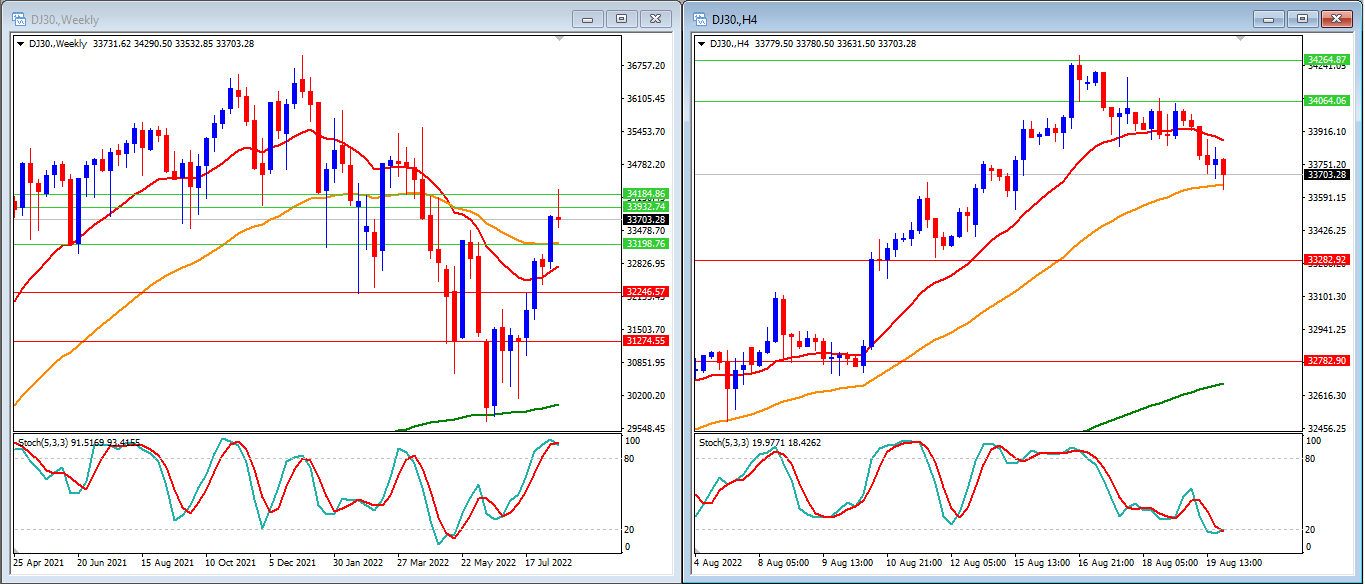The image size is (1365, 584).
Task: Select the green 33932.74 price level label
Action: tap(646, 206)
